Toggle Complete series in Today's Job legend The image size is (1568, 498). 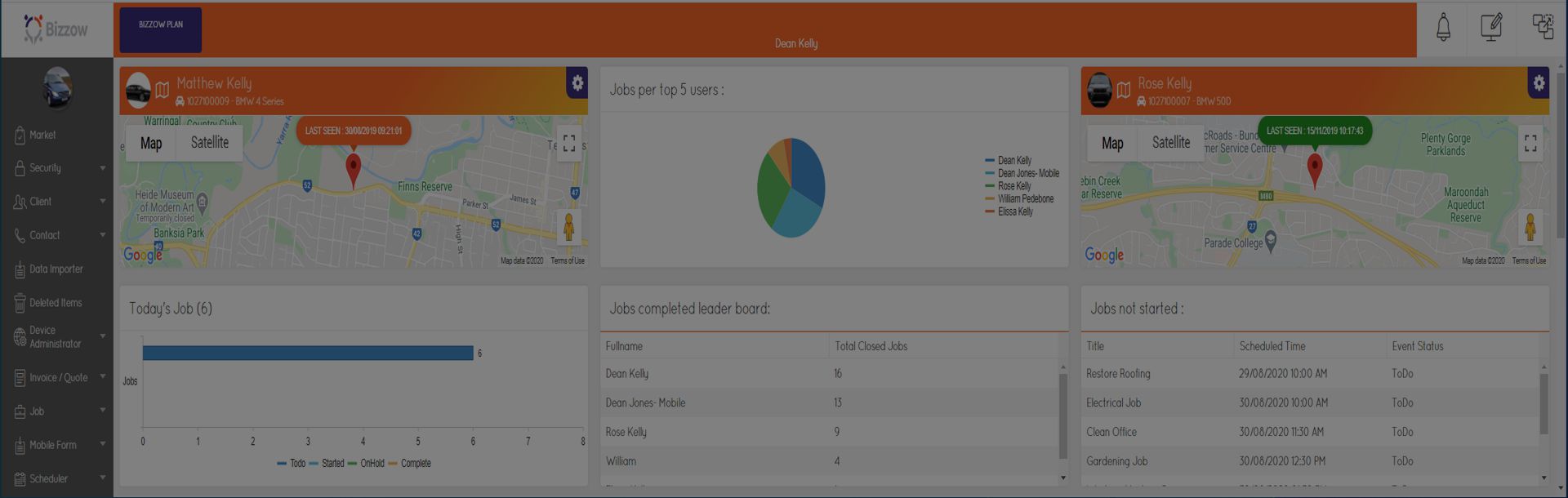coord(410,464)
